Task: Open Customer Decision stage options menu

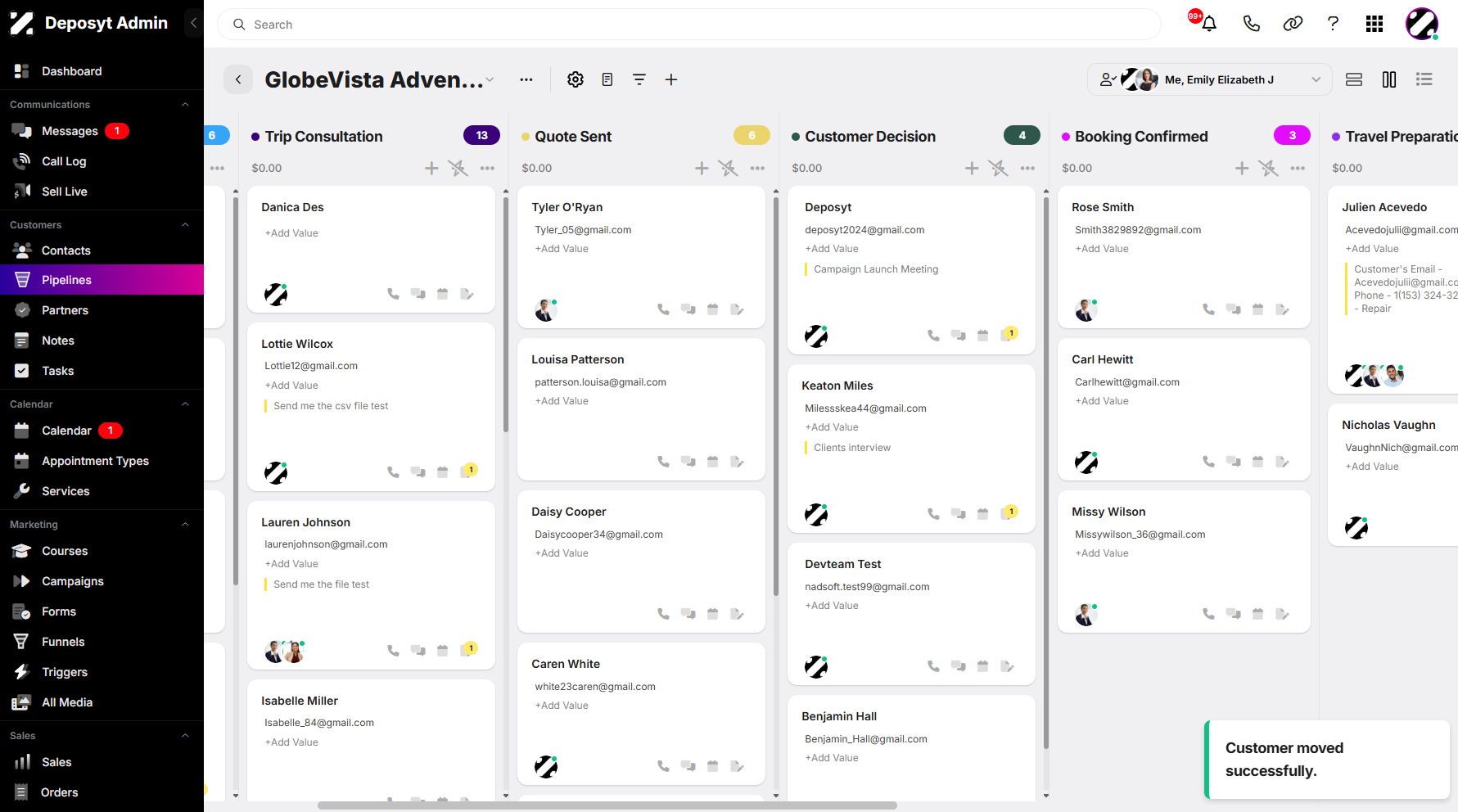Action: [x=1027, y=168]
